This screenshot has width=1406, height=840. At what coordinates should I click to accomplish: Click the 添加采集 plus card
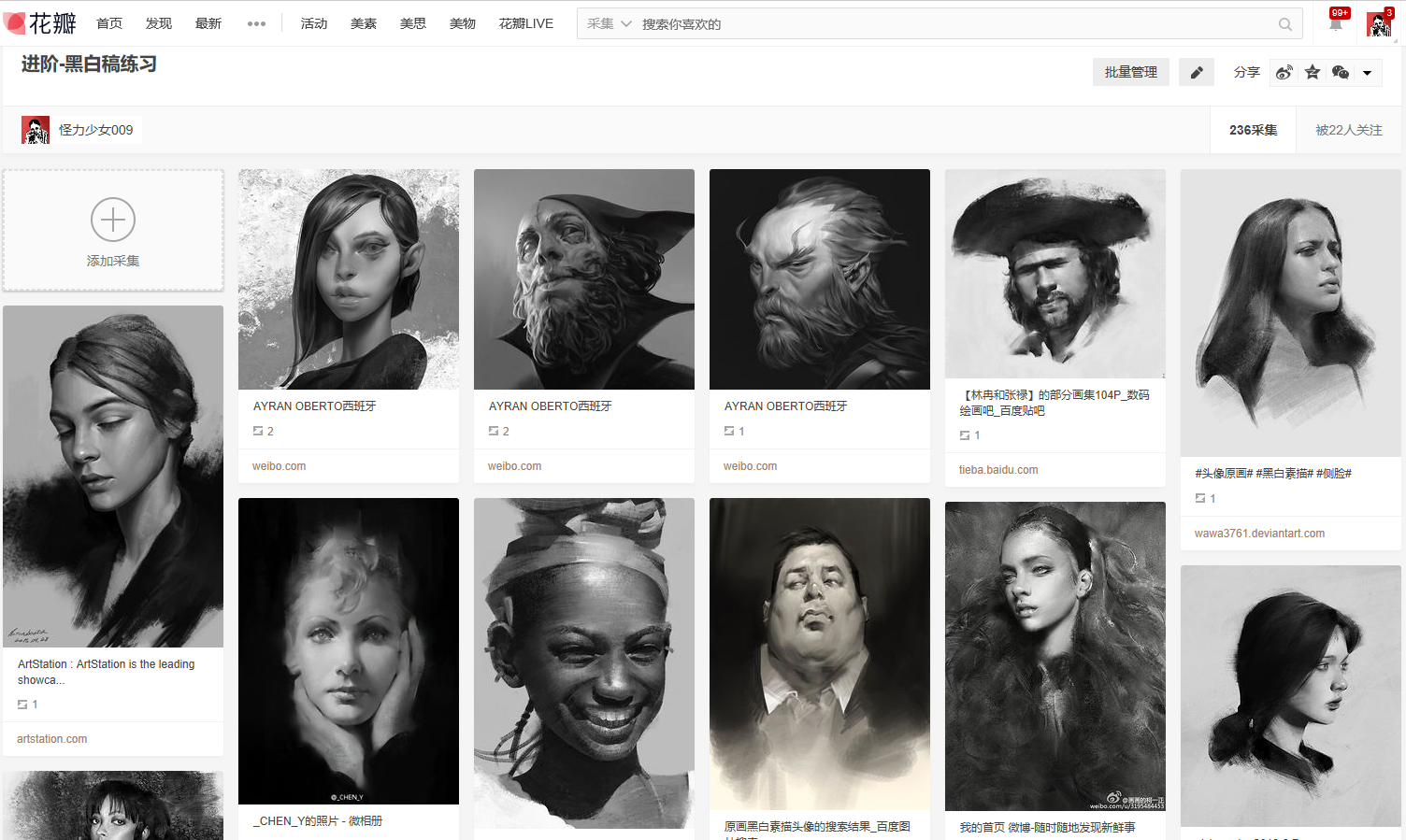113,231
